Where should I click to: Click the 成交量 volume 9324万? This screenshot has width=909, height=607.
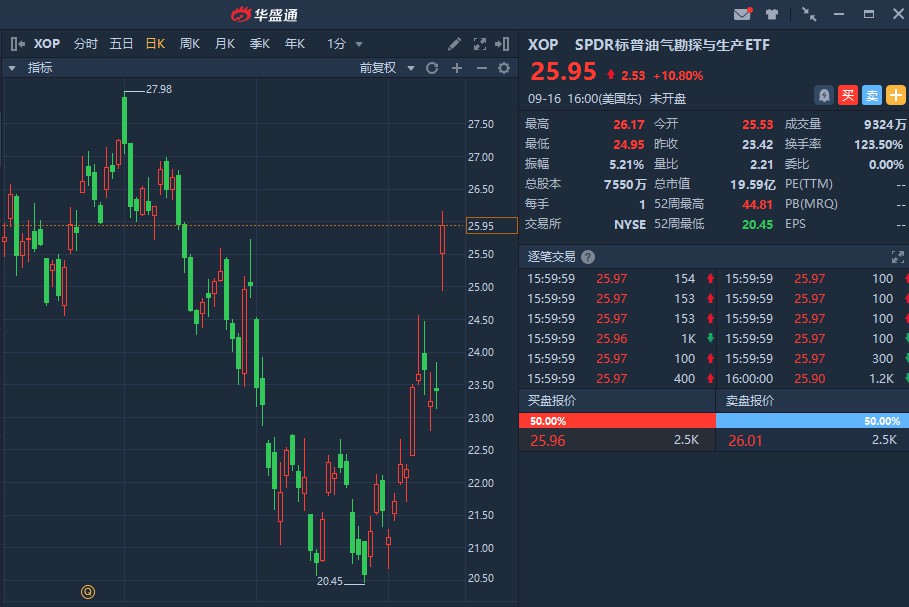point(884,124)
